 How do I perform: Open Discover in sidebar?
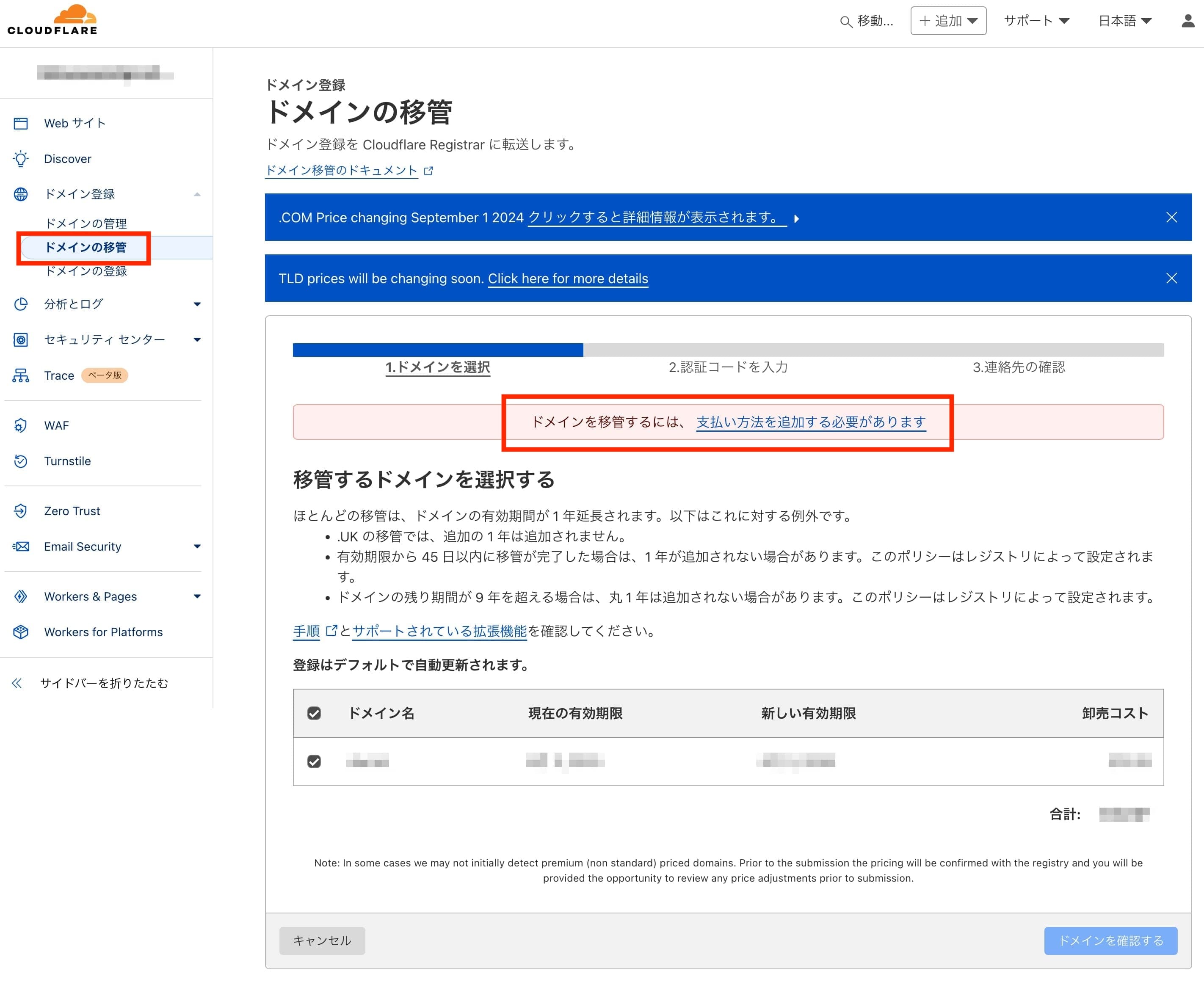(x=68, y=159)
